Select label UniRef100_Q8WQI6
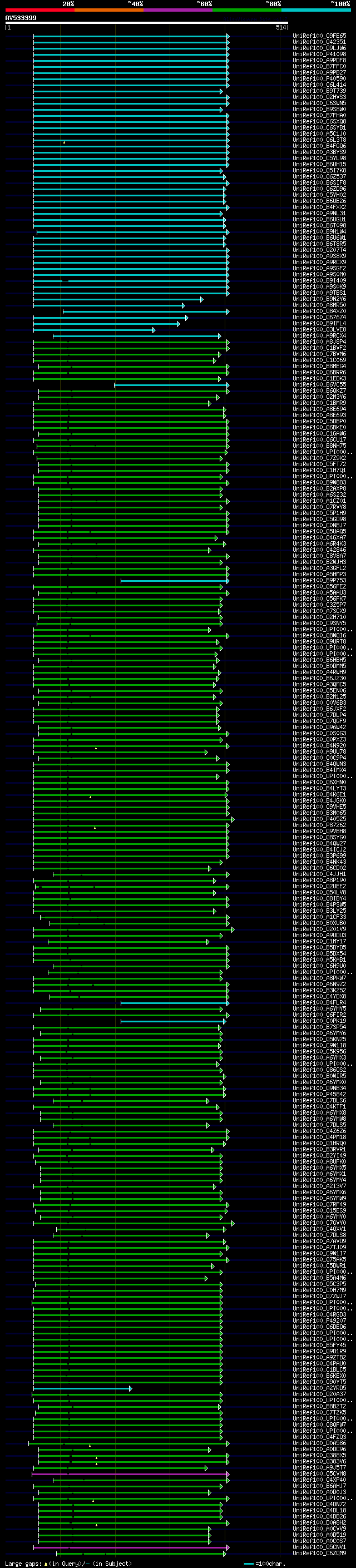This screenshot has height=1568, width=356. click(319, 635)
